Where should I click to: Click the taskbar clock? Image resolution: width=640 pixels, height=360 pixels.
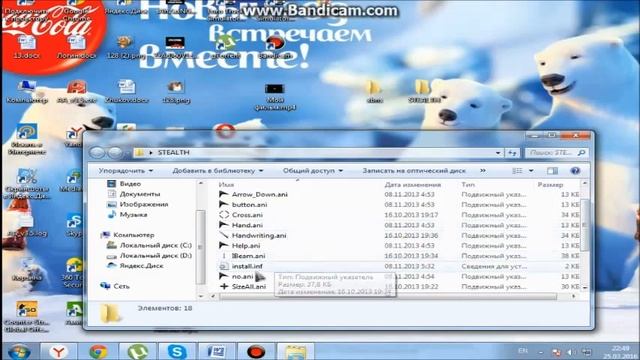(x=619, y=352)
